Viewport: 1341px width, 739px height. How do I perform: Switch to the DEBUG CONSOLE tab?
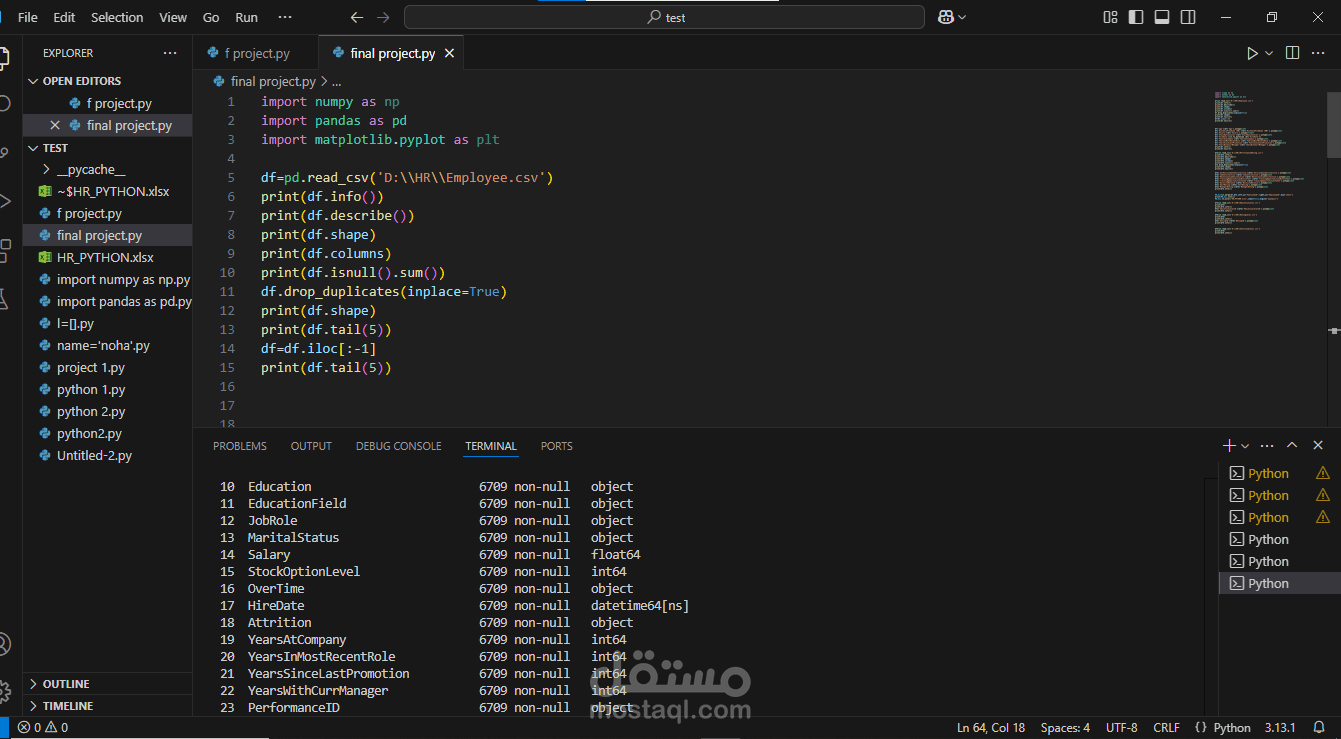[x=398, y=446]
